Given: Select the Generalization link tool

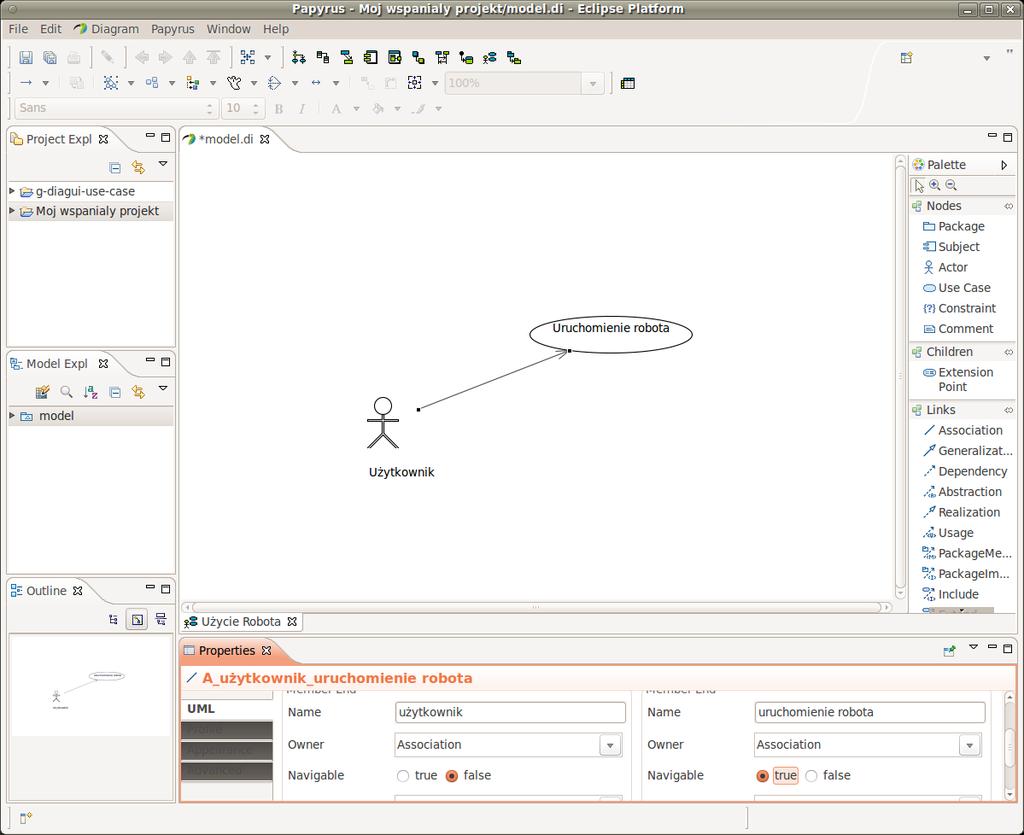Looking at the screenshot, I should [x=967, y=451].
